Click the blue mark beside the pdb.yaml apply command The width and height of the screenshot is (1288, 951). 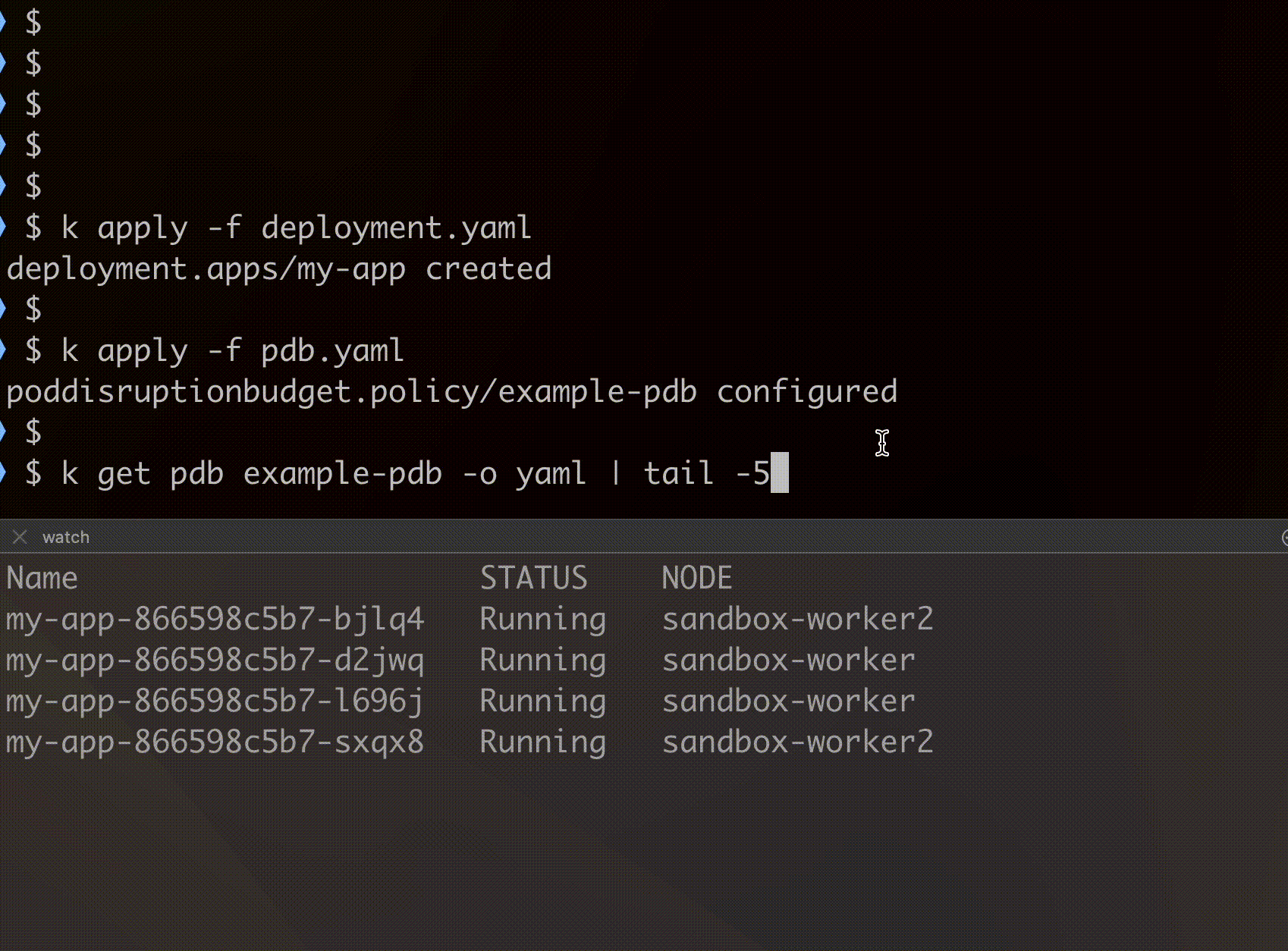pos(3,350)
